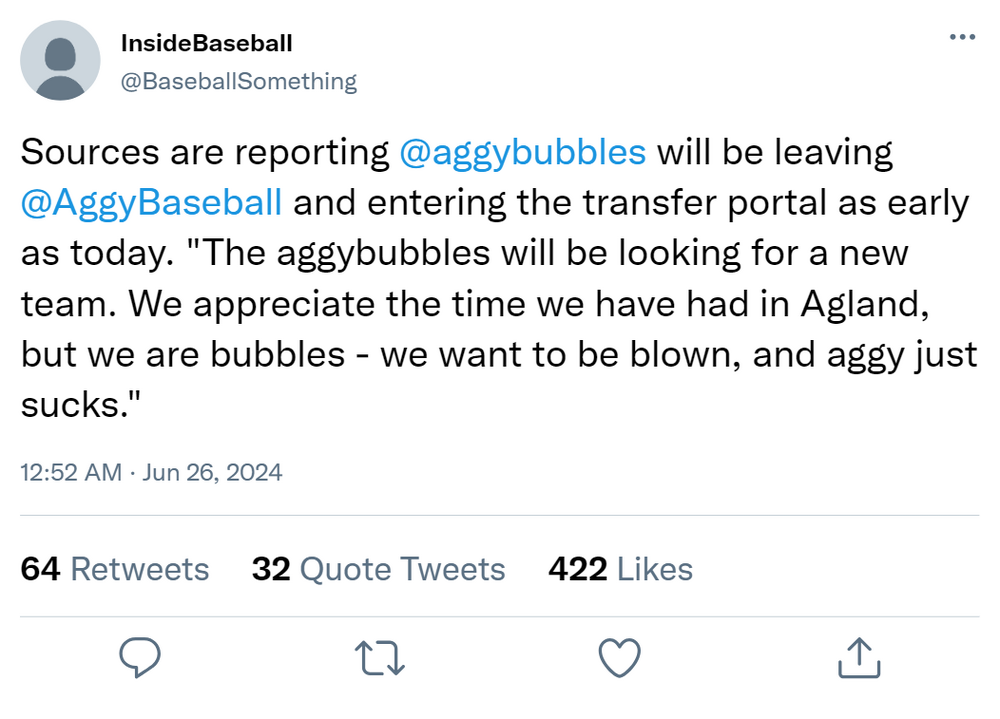The height and width of the screenshot is (719, 1000).
Task: Click the @BaseballSomething handle
Action: (238, 81)
